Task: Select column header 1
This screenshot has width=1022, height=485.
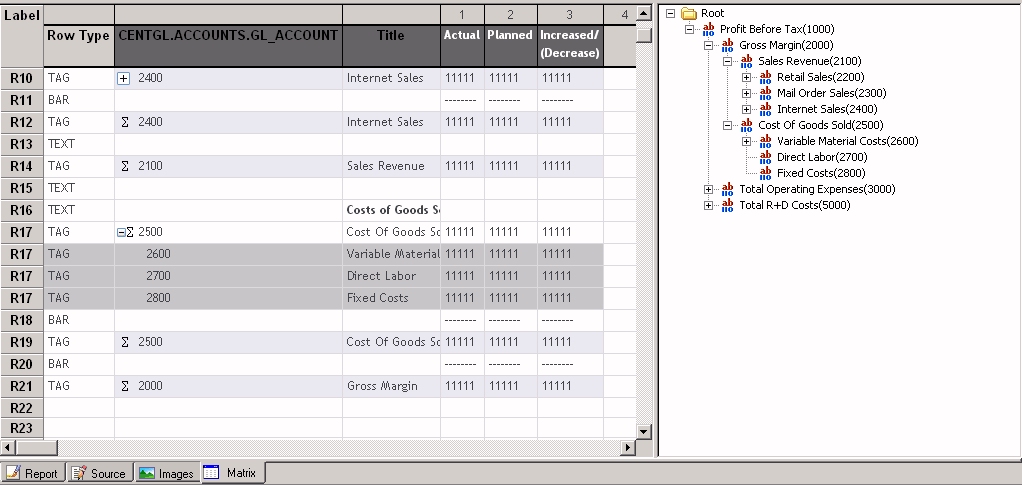Action: pos(462,14)
